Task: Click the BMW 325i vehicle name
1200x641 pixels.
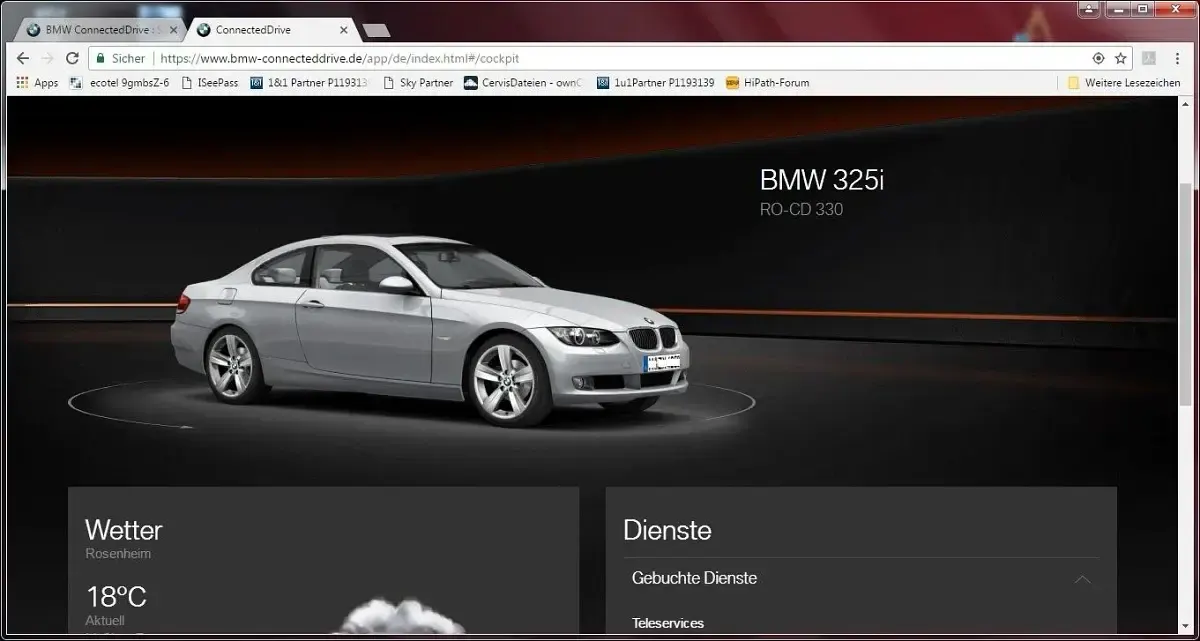Action: (822, 180)
